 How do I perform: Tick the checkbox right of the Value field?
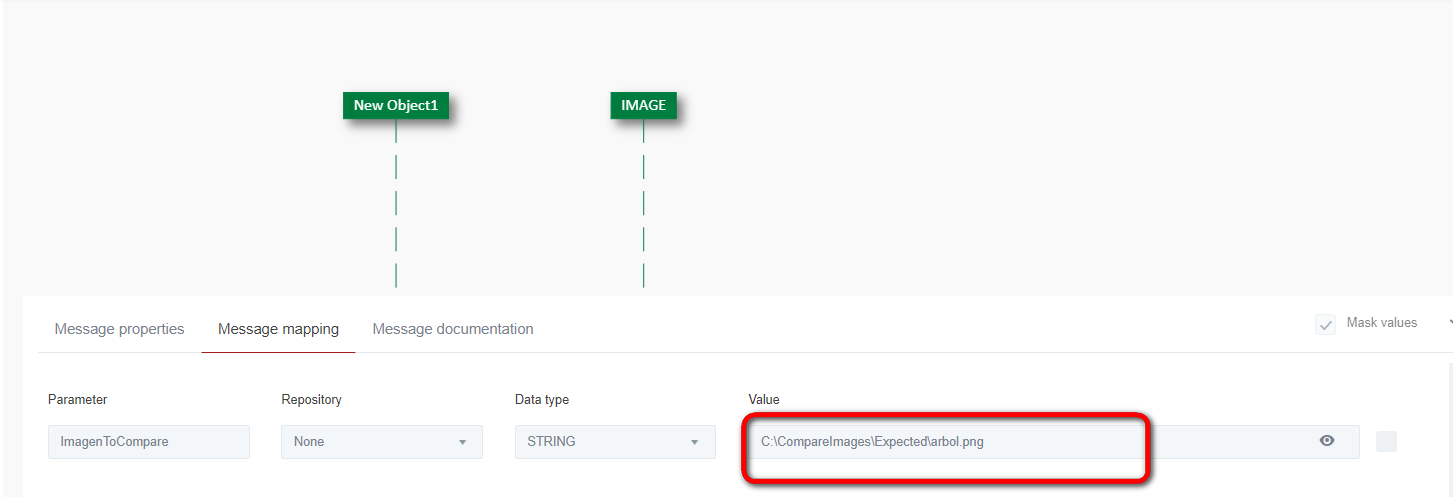pyautogui.click(x=1386, y=441)
